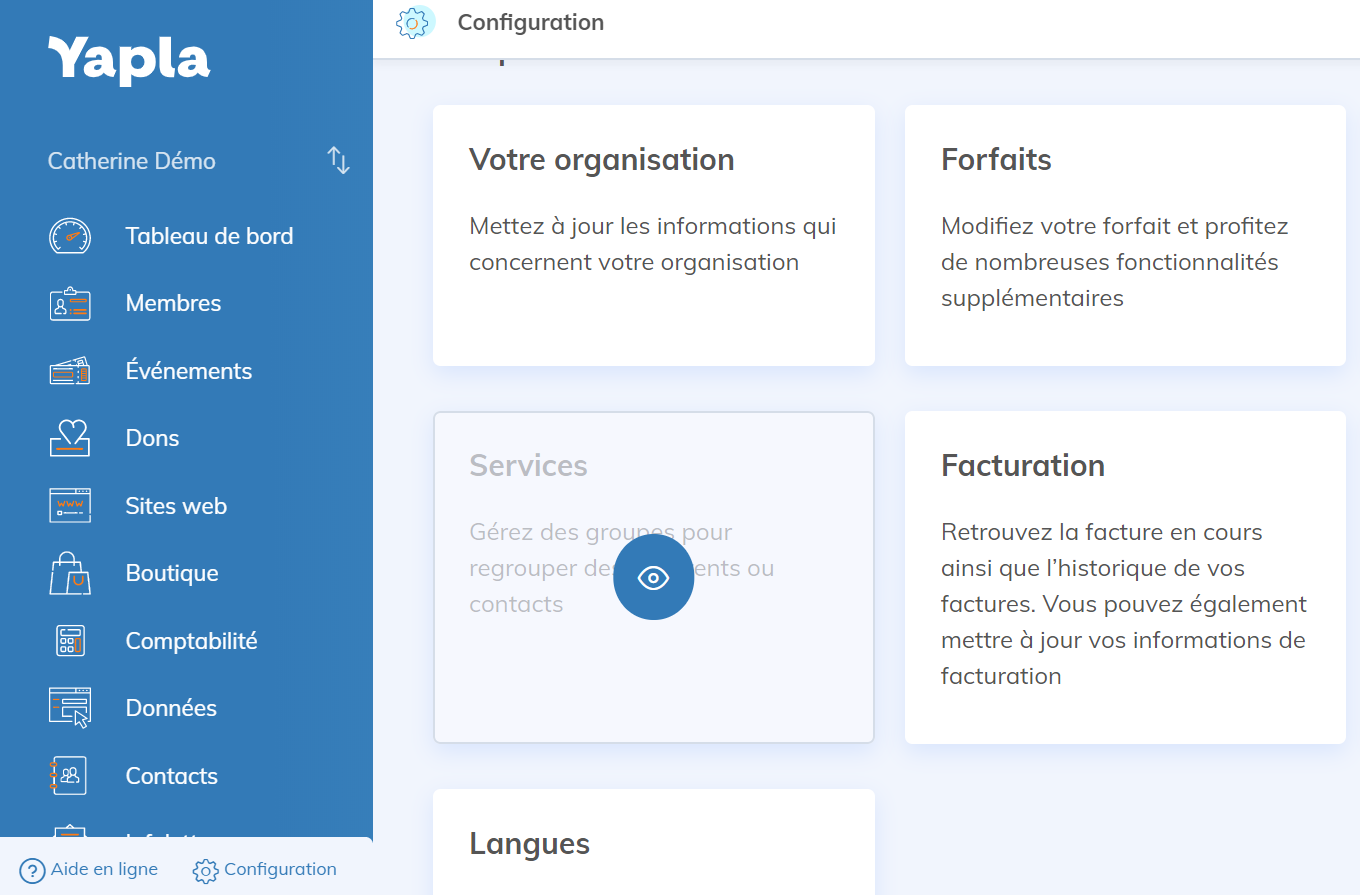Click the Données window cursor icon
This screenshot has width=1360, height=895.
coord(70,708)
